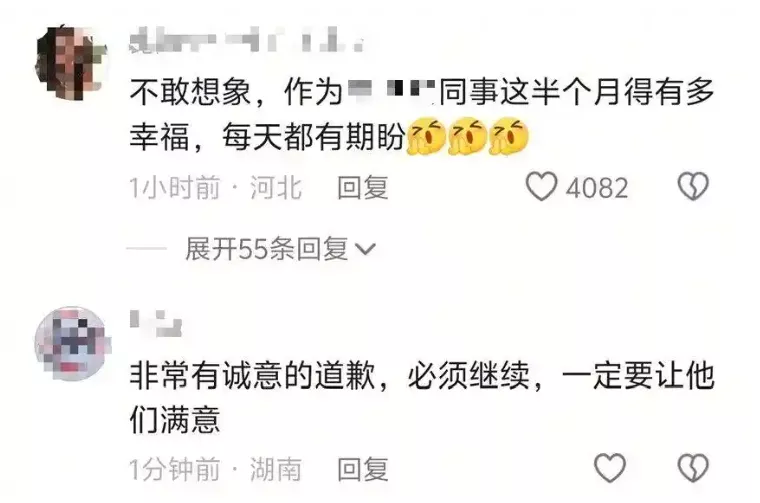Open the first commenter's pixelated avatar

(x=71, y=63)
